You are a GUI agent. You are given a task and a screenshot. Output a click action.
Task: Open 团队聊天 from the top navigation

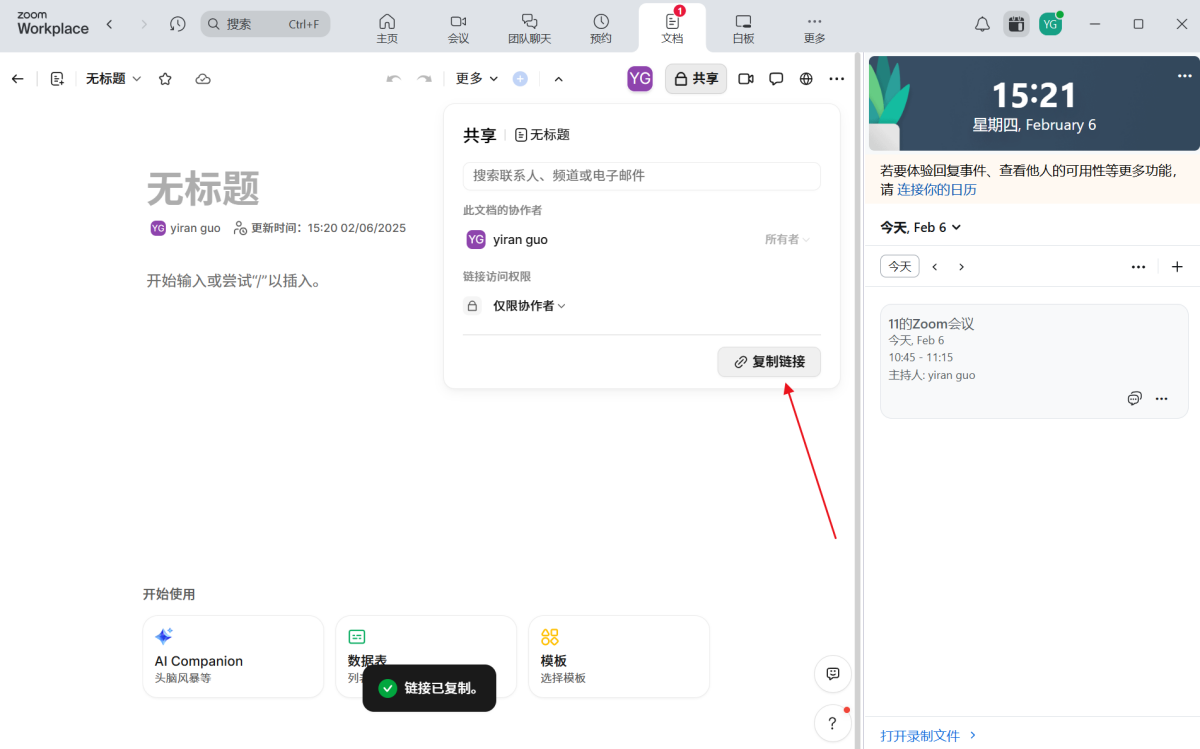[529, 24]
